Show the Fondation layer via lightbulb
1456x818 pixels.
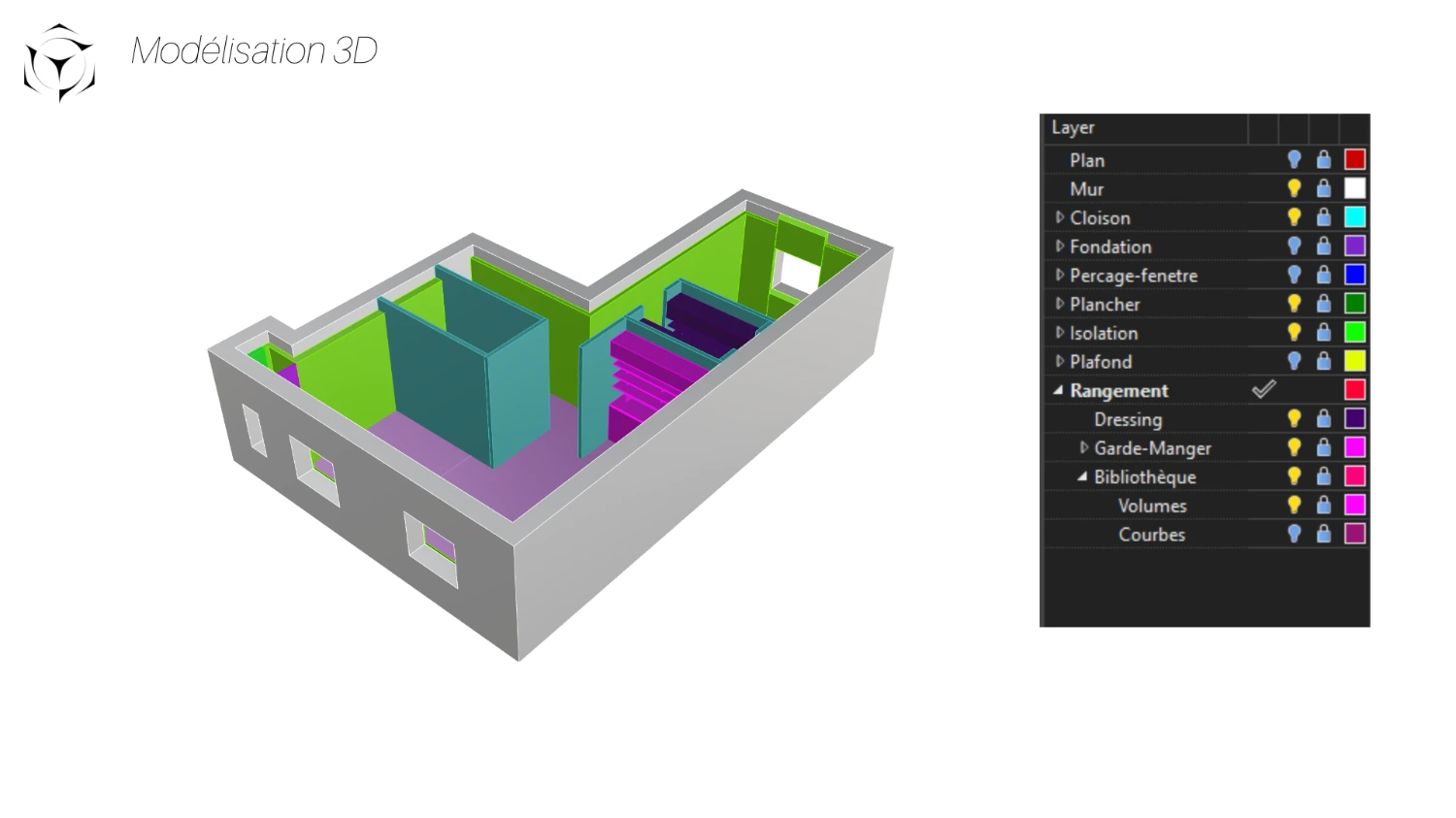pyautogui.click(x=1293, y=246)
